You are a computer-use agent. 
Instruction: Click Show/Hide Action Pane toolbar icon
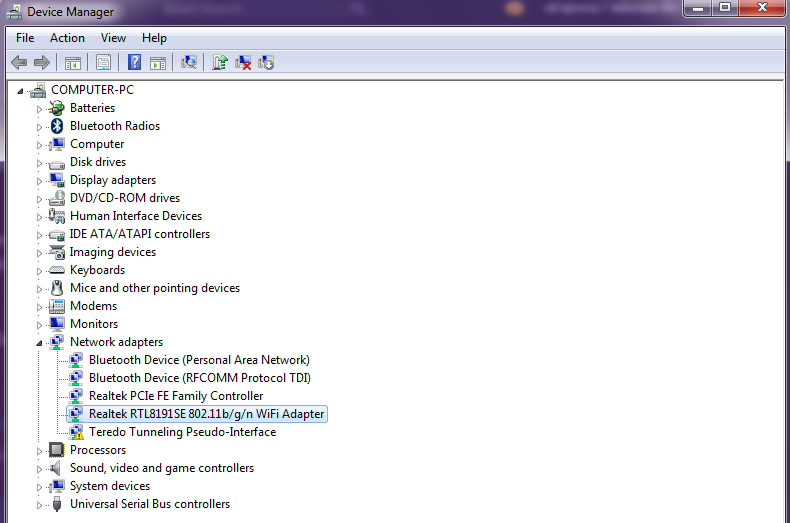(158, 63)
